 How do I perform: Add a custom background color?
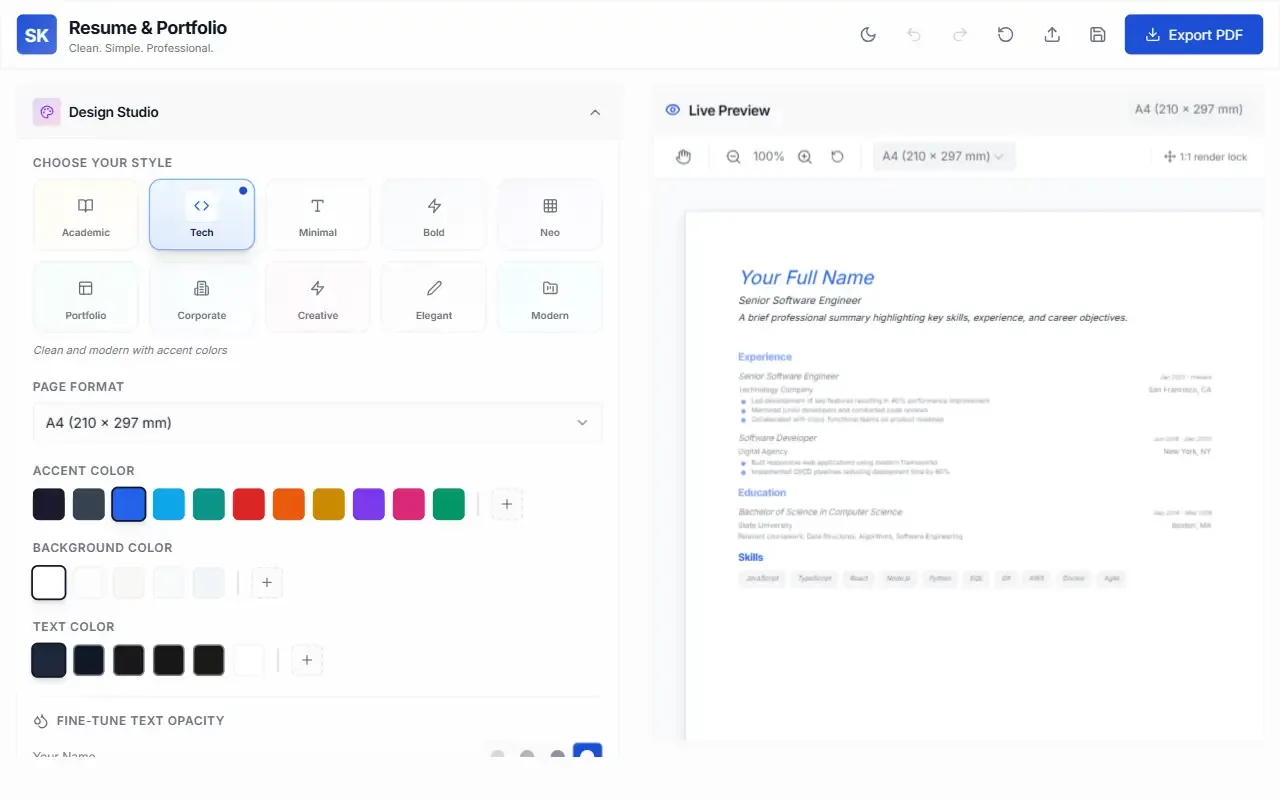pos(267,582)
